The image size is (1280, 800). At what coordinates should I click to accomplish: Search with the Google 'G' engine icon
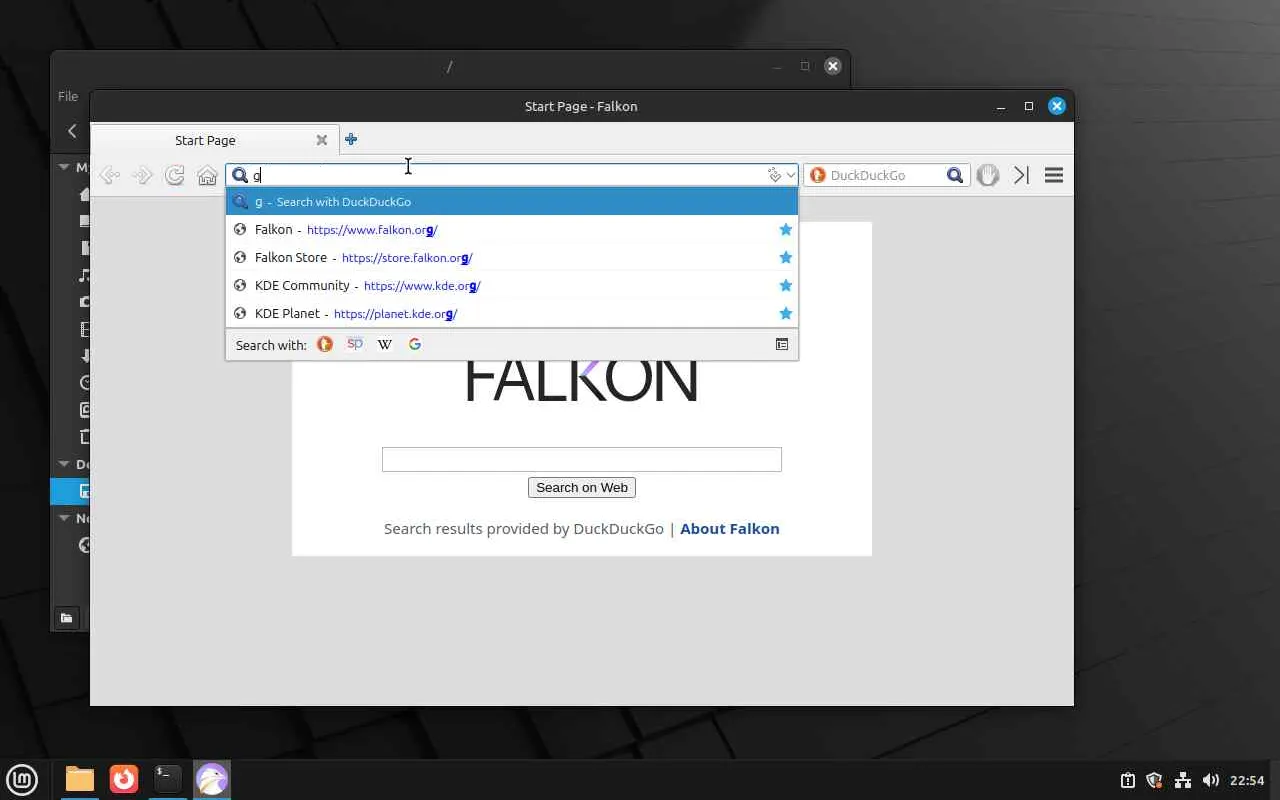415,344
